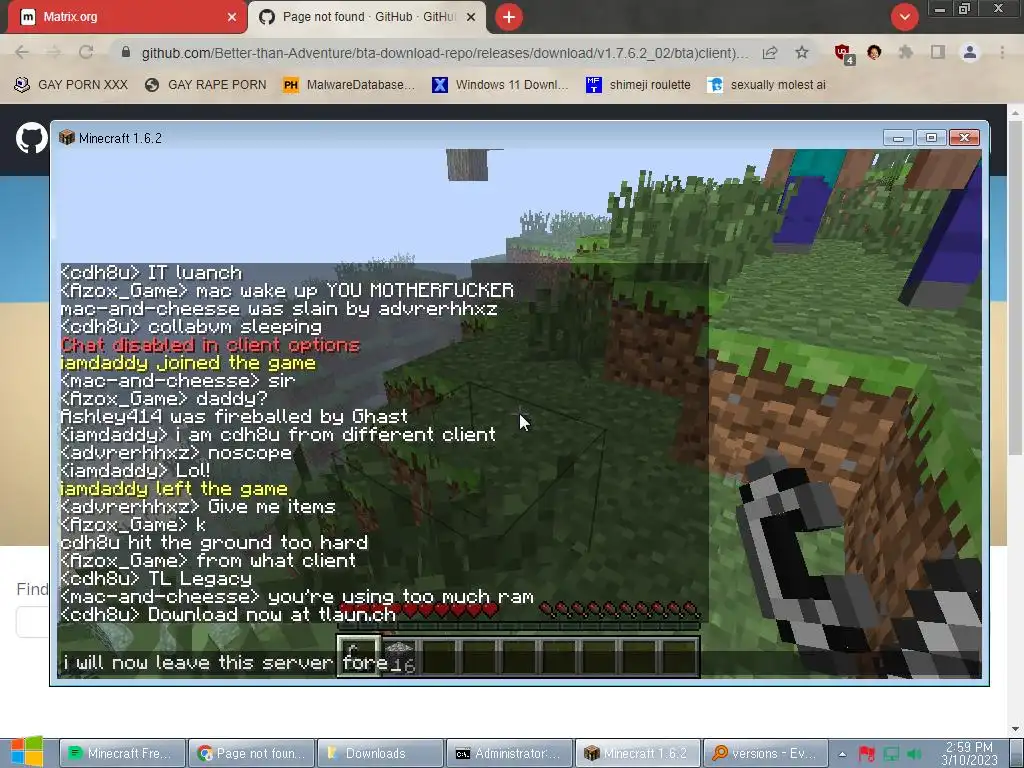
Task: Select hotbar slot holding 16 items
Action: pyautogui.click(x=399, y=656)
